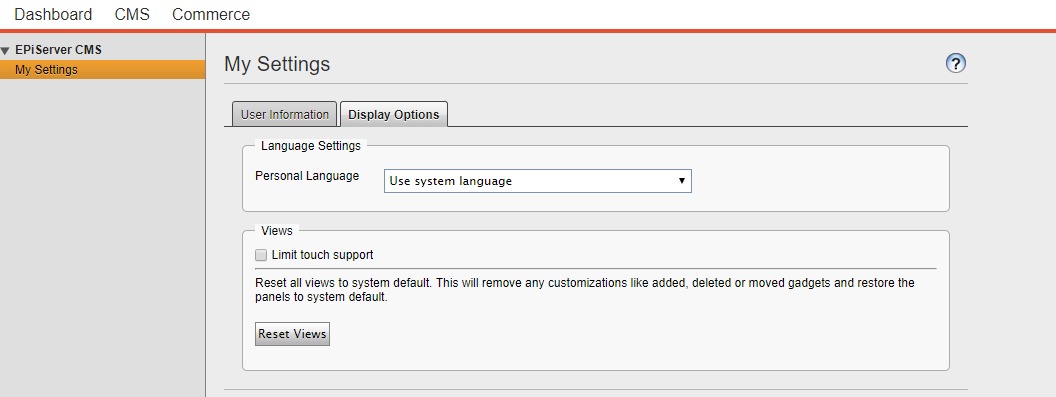Click the Reset Views button
This screenshot has width=1056, height=397.
click(x=292, y=334)
